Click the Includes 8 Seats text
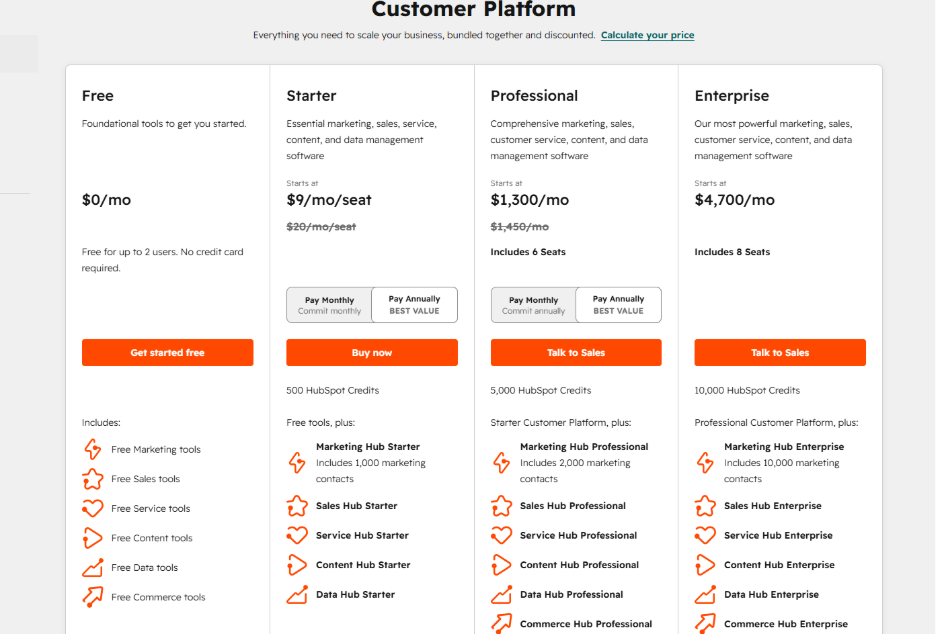Screen dimensions: 936x634 click(732, 252)
